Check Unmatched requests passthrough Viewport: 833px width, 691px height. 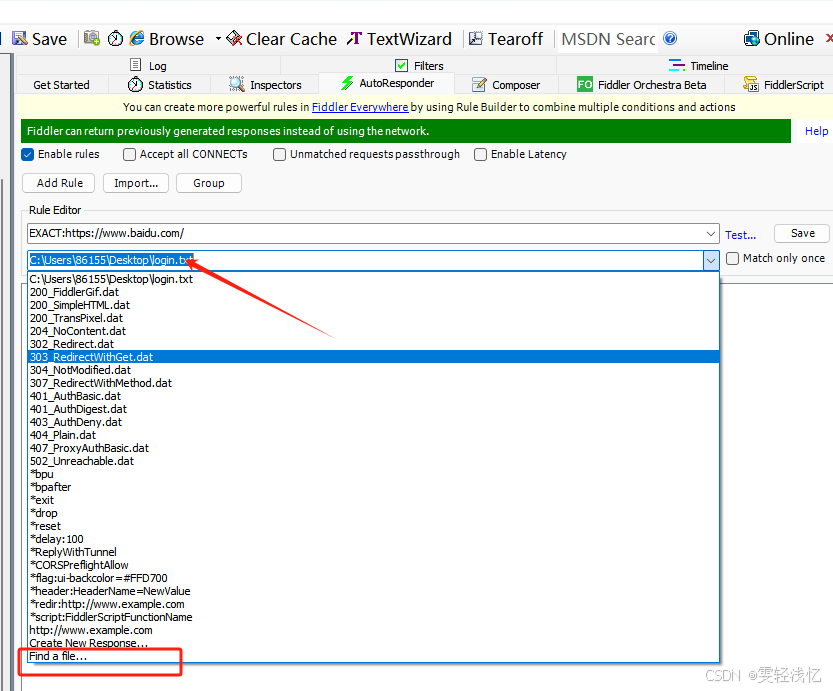(279, 155)
